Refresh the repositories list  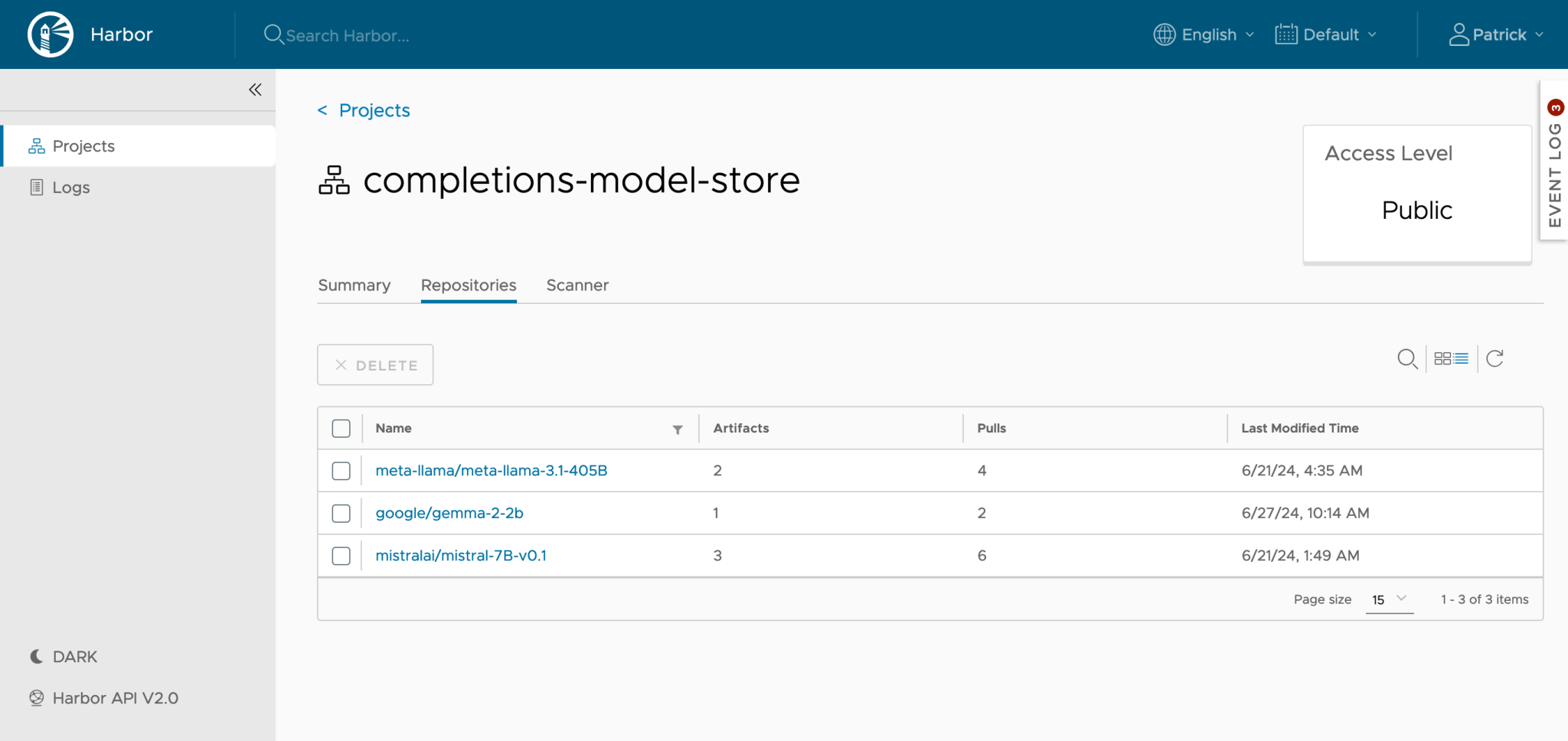point(1494,358)
